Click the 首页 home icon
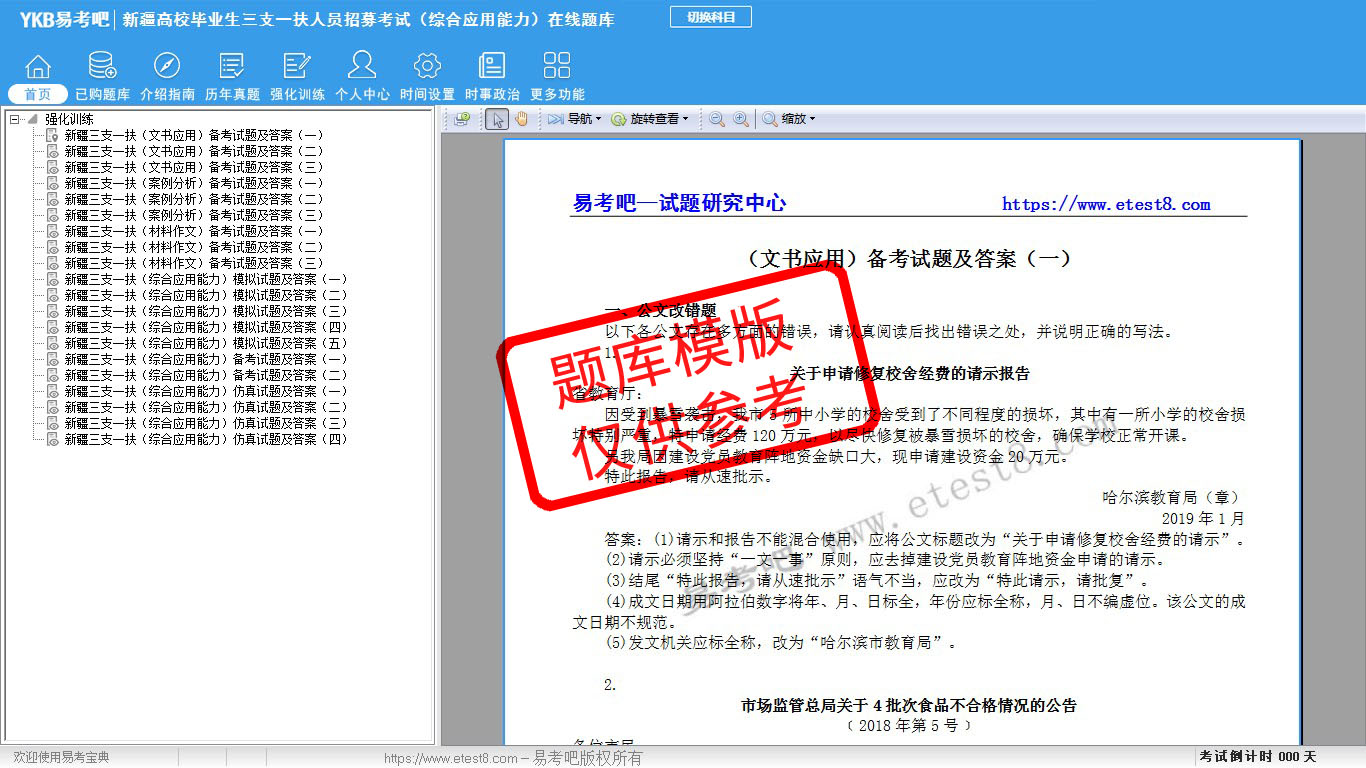The image size is (1366, 768). pos(38,68)
